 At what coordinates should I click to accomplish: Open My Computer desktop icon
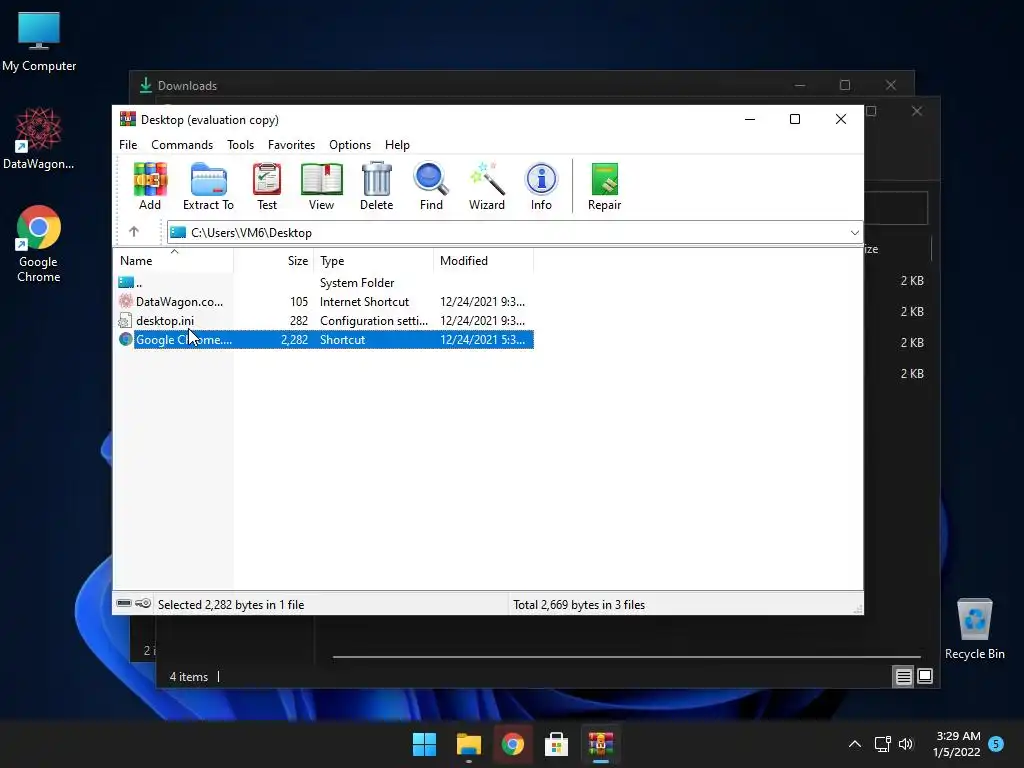pyautogui.click(x=39, y=42)
